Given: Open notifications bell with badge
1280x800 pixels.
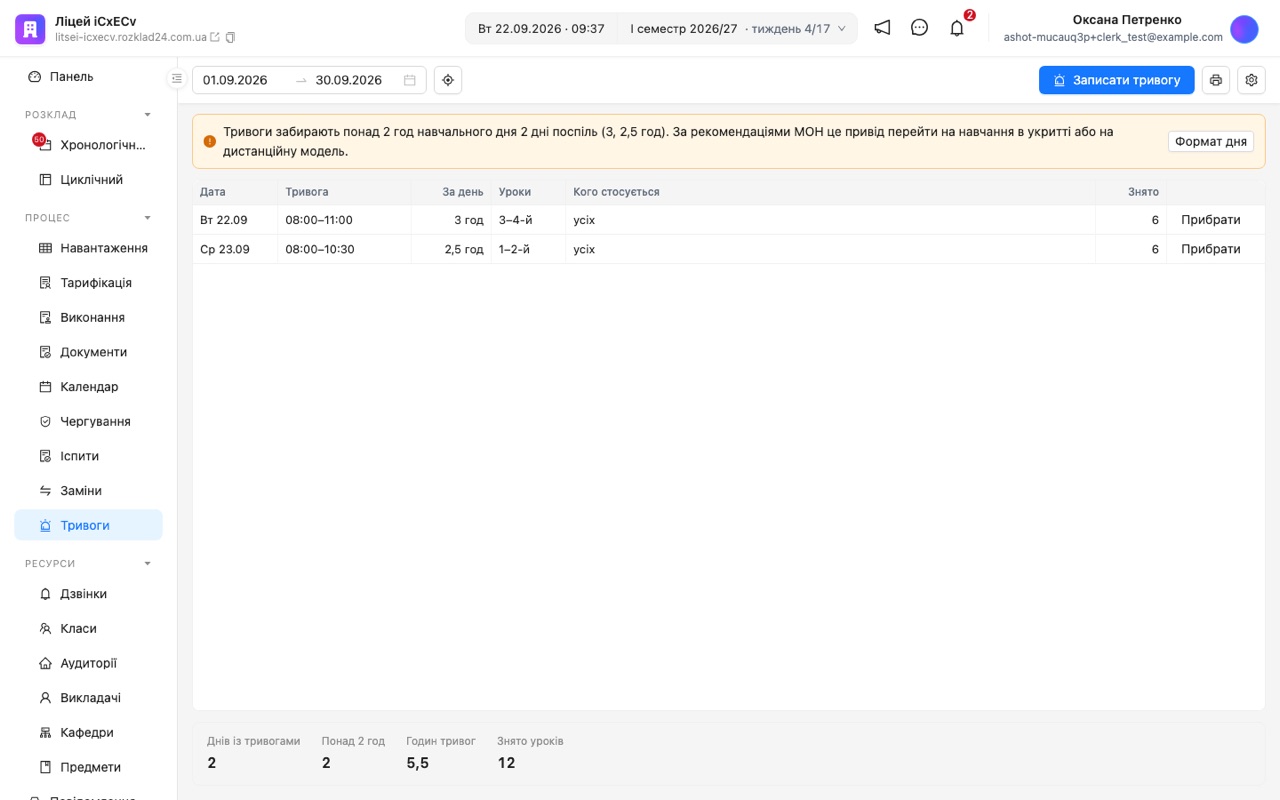Looking at the screenshot, I should pos(957,28).
